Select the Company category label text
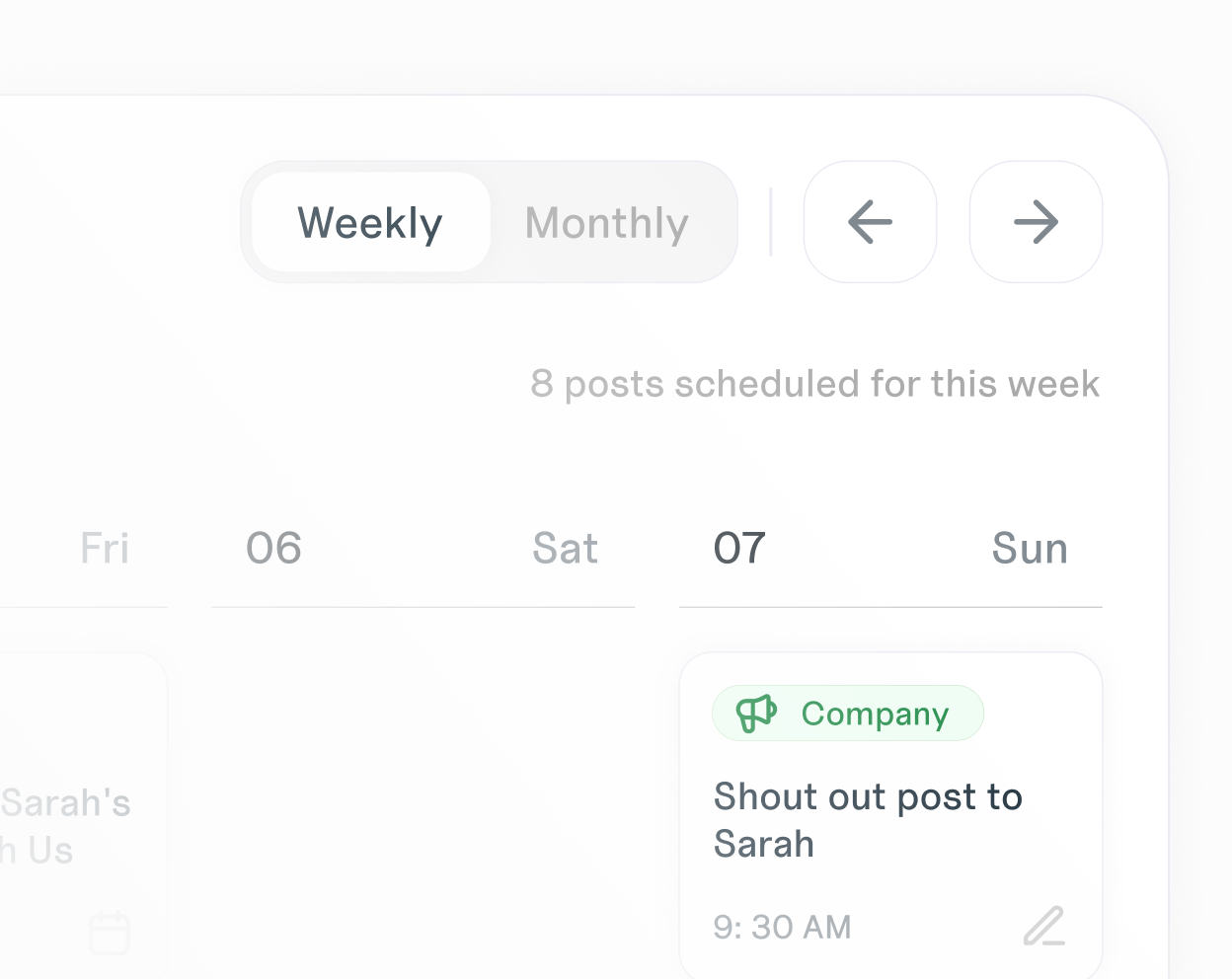Viewport: 1232px width, 979px height. [x=875, y=714]
